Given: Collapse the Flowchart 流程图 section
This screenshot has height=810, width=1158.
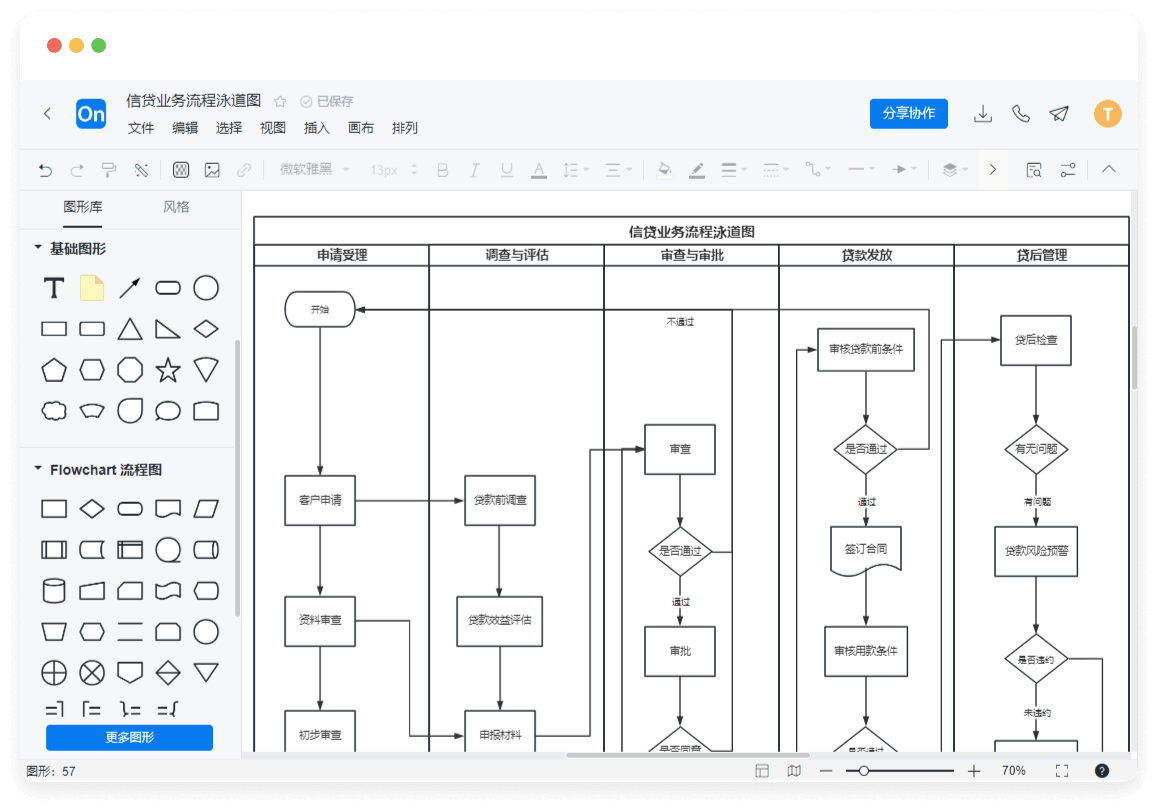Looking at the screenshot, I should pos(38,469).
